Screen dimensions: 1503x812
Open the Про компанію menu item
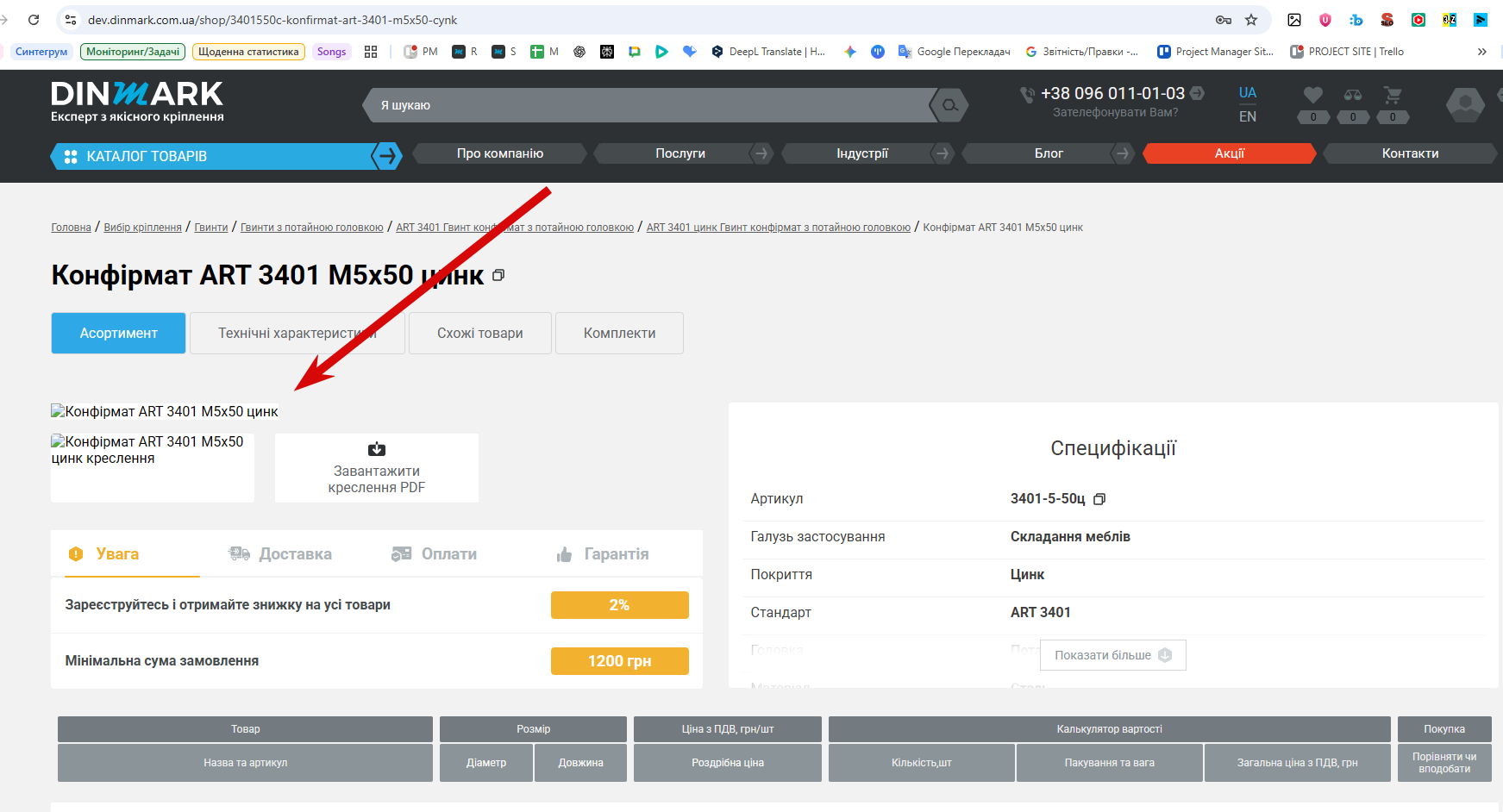click(x=500, y=153)
